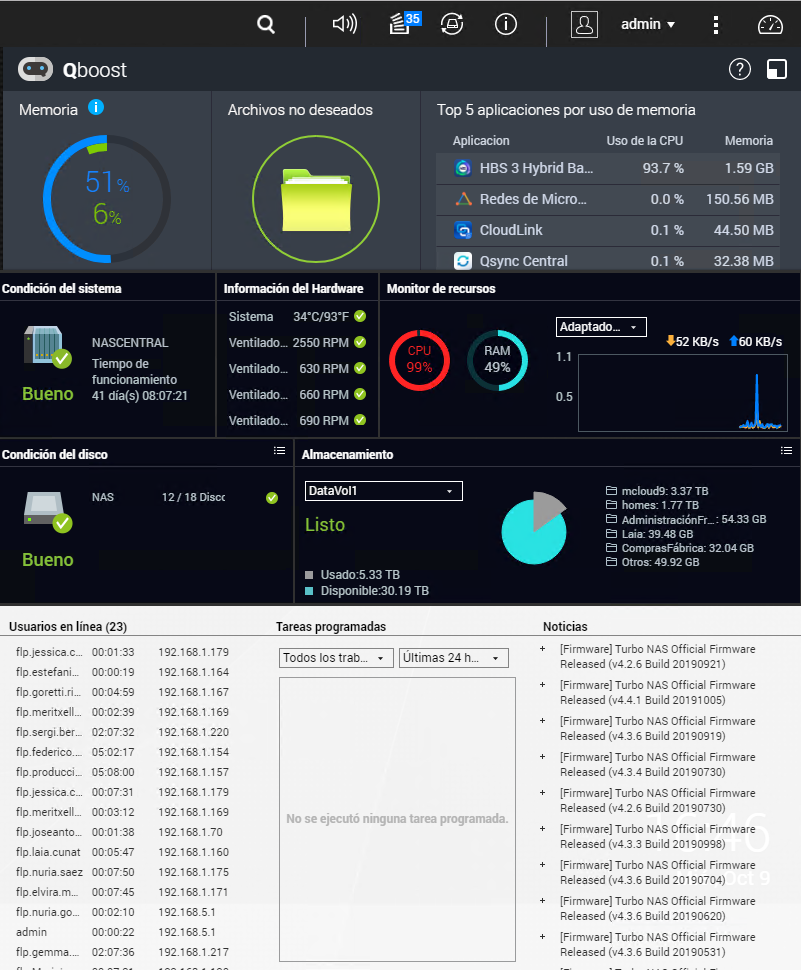Open the more options vertical dots

[x=716, y=25]
